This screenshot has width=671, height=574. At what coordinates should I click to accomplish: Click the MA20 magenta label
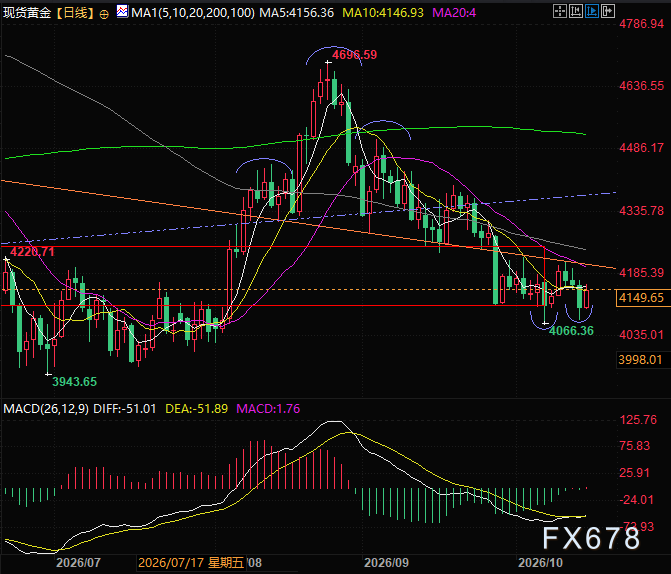point(454,13)
